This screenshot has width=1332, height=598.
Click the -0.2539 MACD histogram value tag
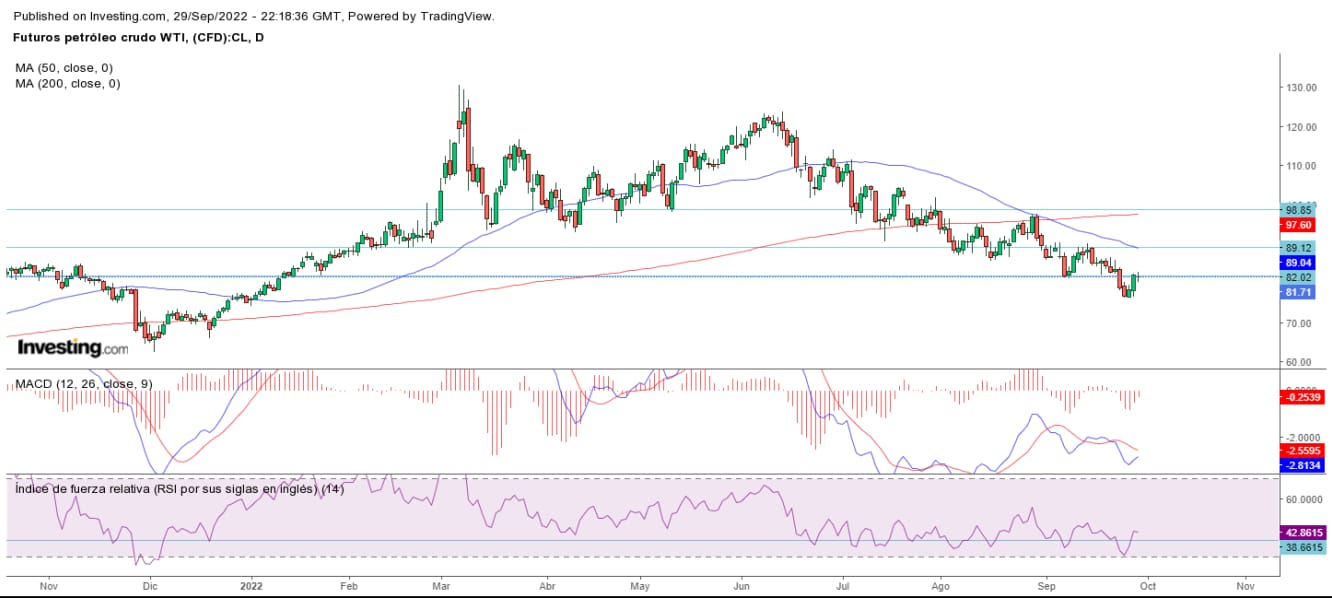1302,397
